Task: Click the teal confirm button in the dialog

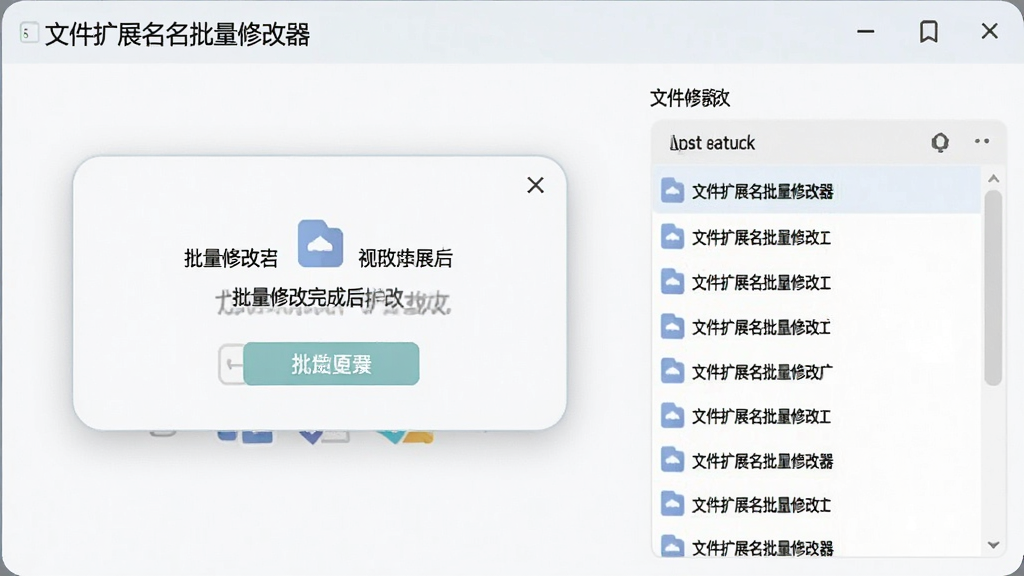Action: tap(331, 364)
